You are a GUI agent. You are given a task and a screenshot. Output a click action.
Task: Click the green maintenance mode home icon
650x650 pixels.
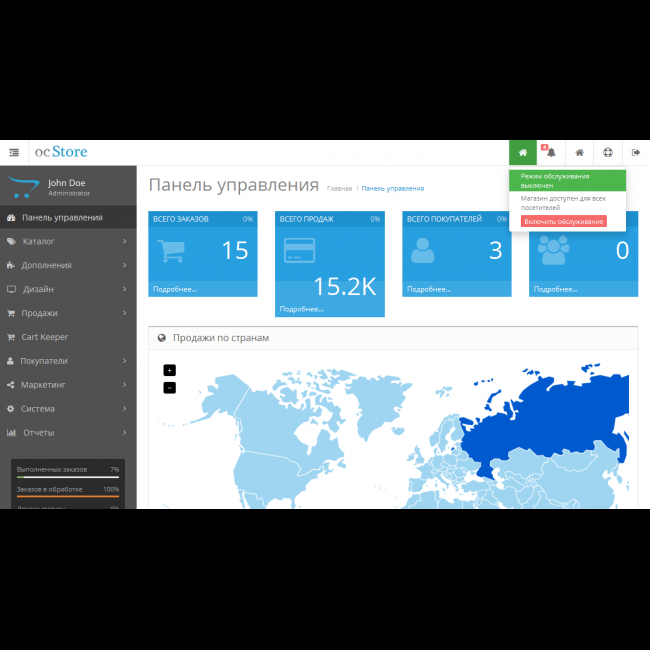pyautogui.click(x=522, y=153)
